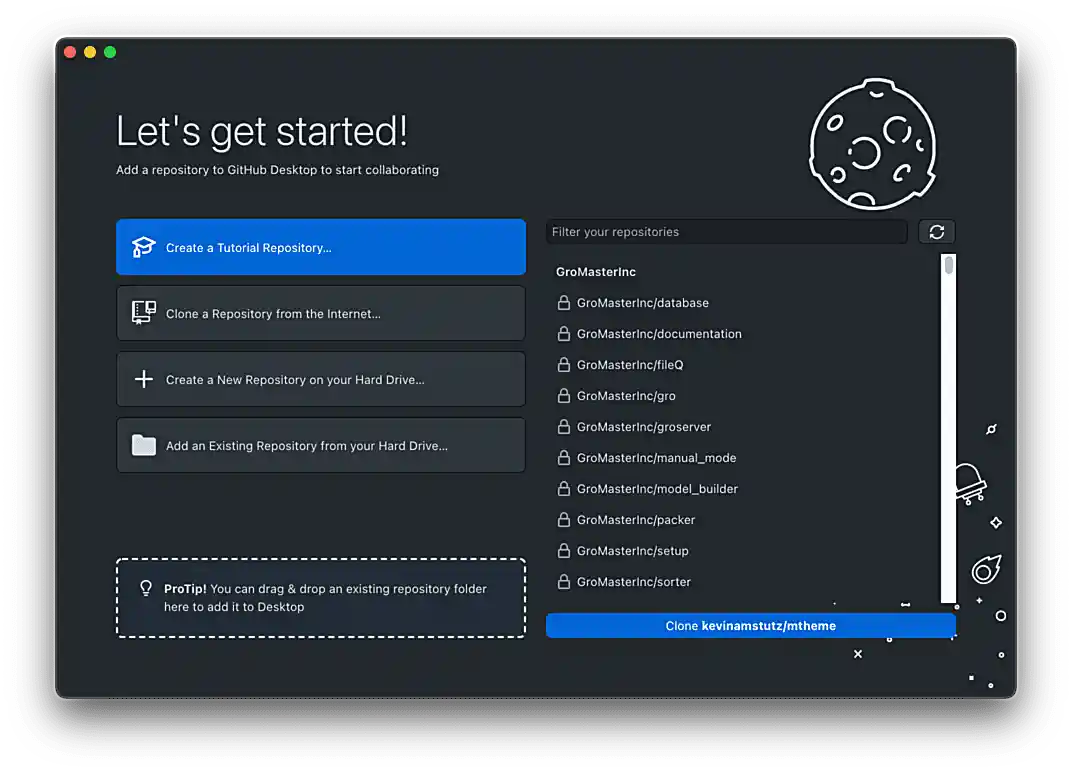Click the graduation cap tutorial icon

[144, 247]
